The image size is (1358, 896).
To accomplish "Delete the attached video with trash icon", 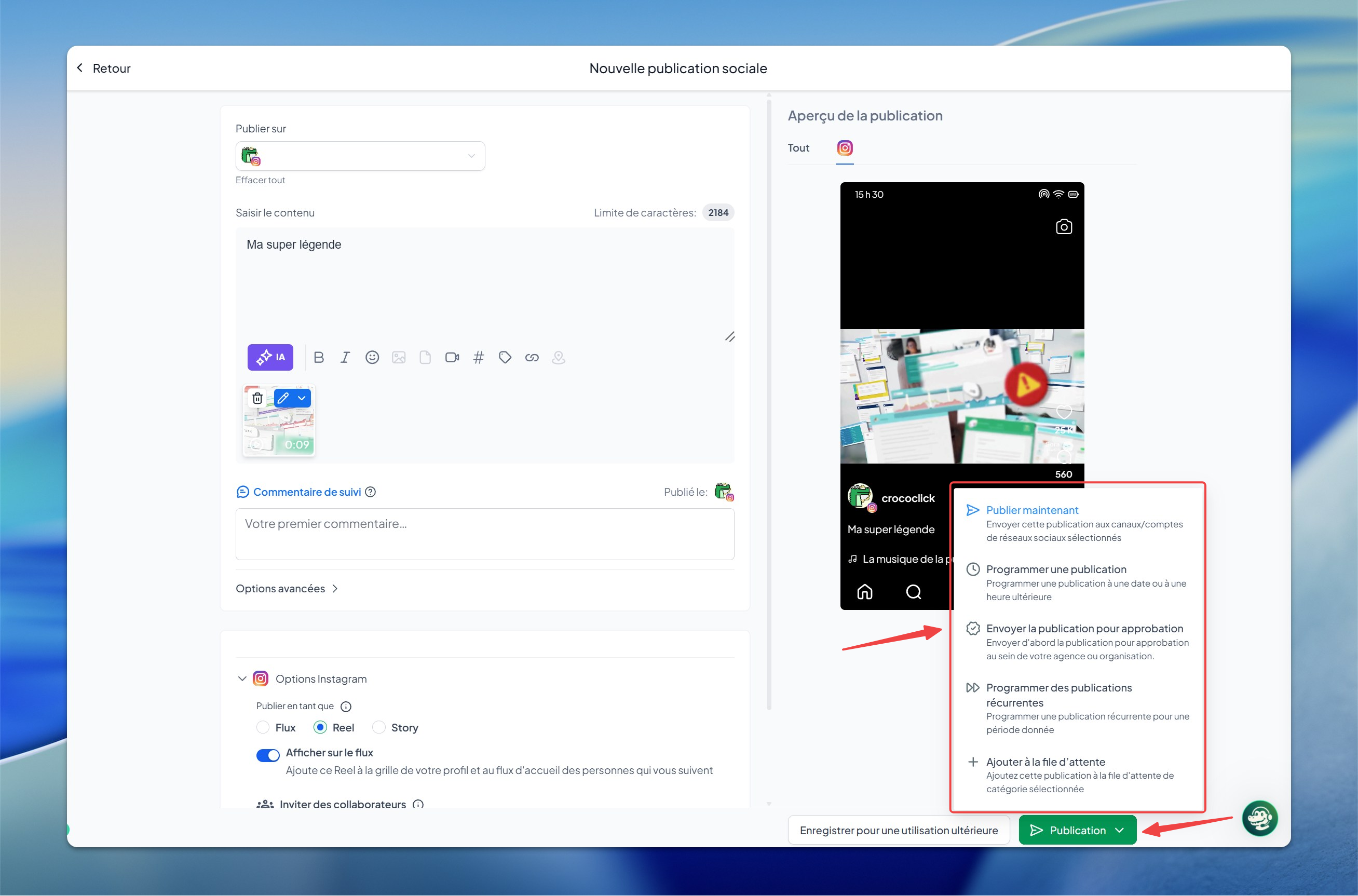I will [257, 398].
